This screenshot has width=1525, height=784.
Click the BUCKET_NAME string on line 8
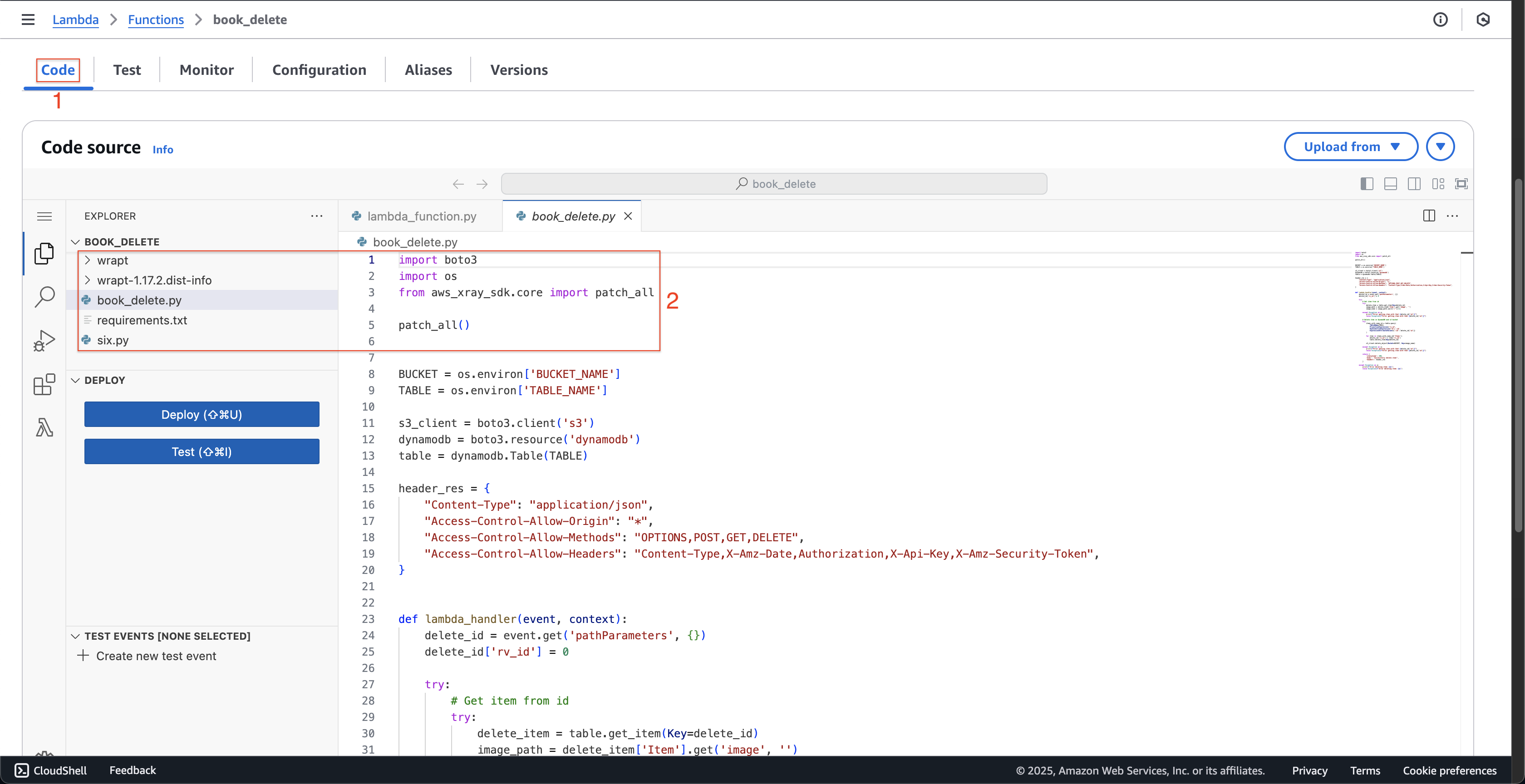pos(572,374)
